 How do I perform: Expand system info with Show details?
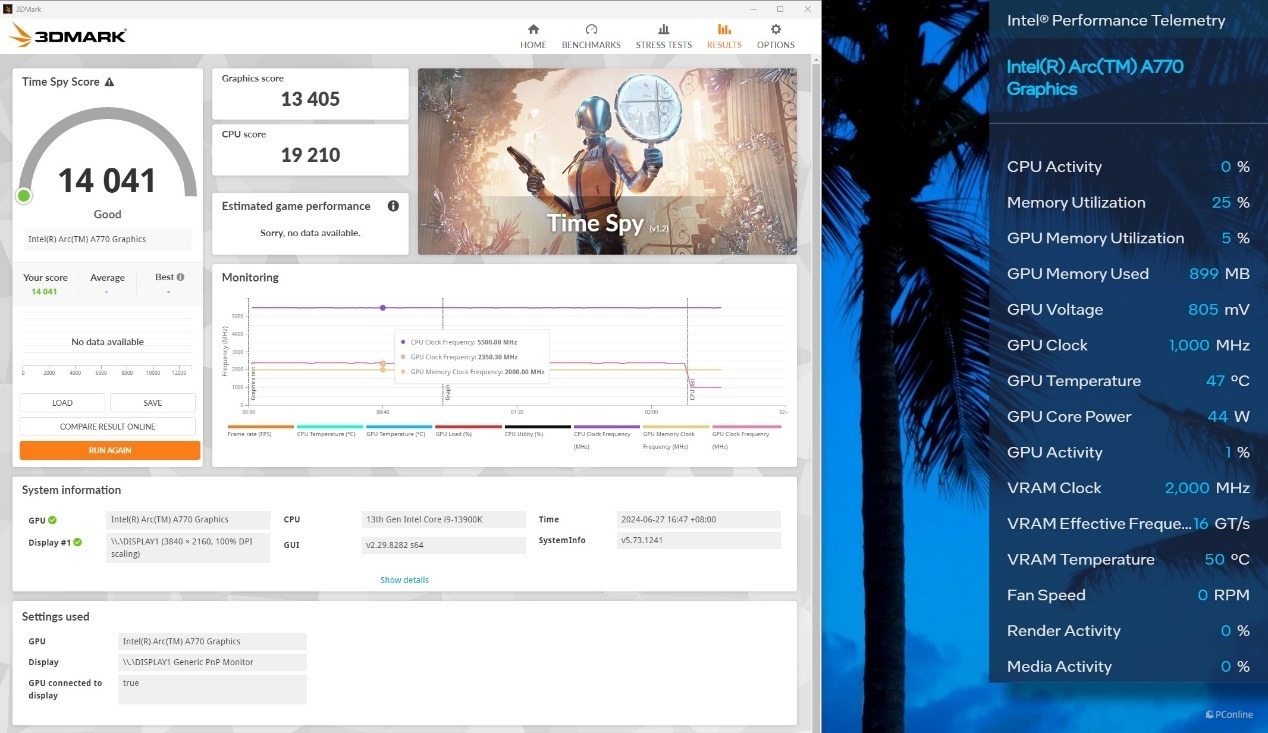404,580
